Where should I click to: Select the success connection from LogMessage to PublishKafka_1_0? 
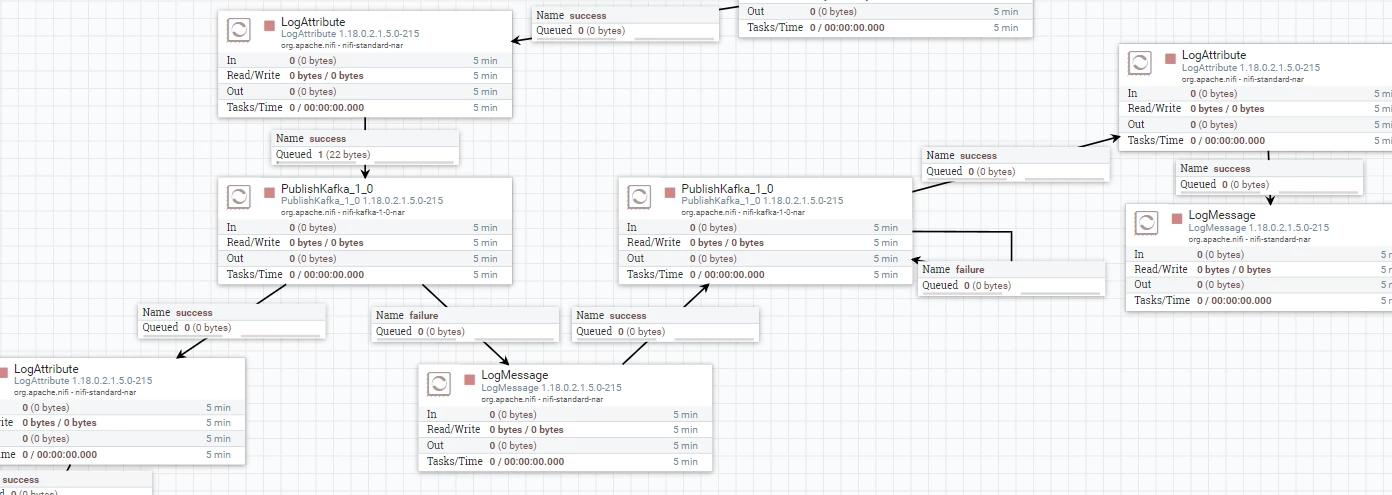point(666,323)
